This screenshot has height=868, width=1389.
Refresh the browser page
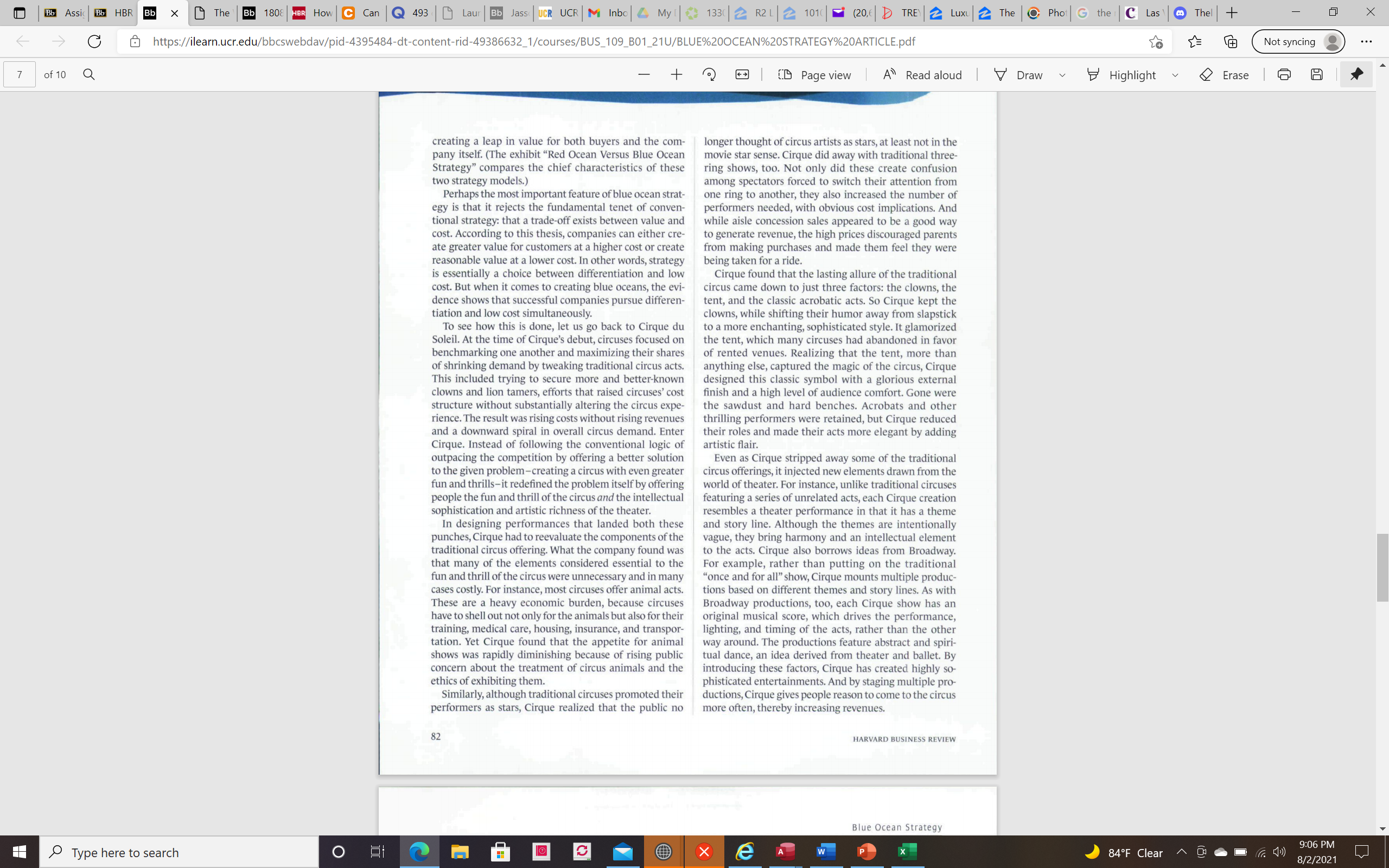coord(94,41)
